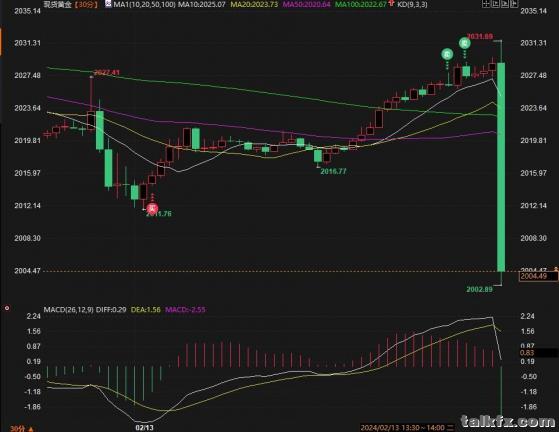The height and width of the screenshot is (432, 559).
Task: Click the MACD(26,12,9) indicator label
Action: coord(68,309)
